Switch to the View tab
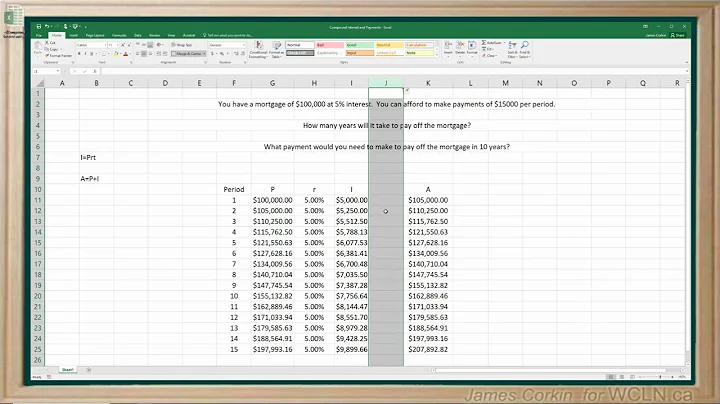Image resolution: width=720 pixels, height=404 pixels. click(171, 35)
